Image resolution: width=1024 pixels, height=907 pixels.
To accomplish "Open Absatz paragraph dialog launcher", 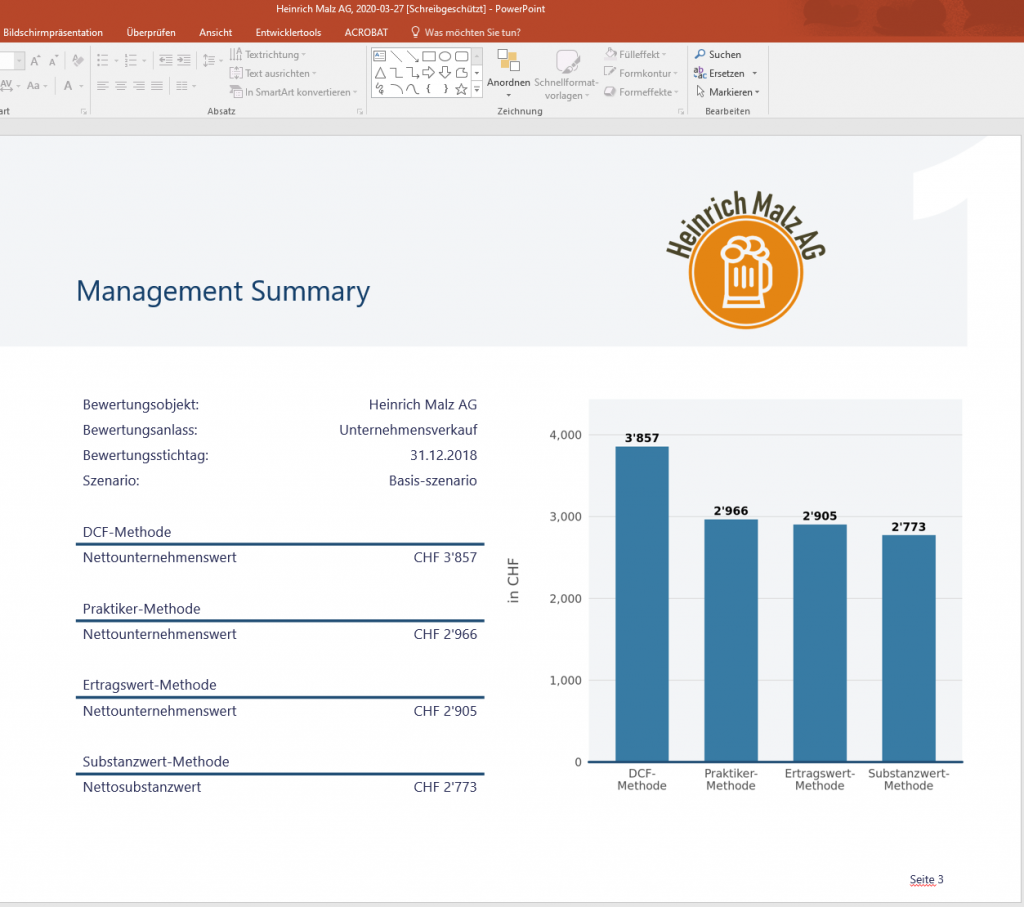I will click(x=360, y=112).
